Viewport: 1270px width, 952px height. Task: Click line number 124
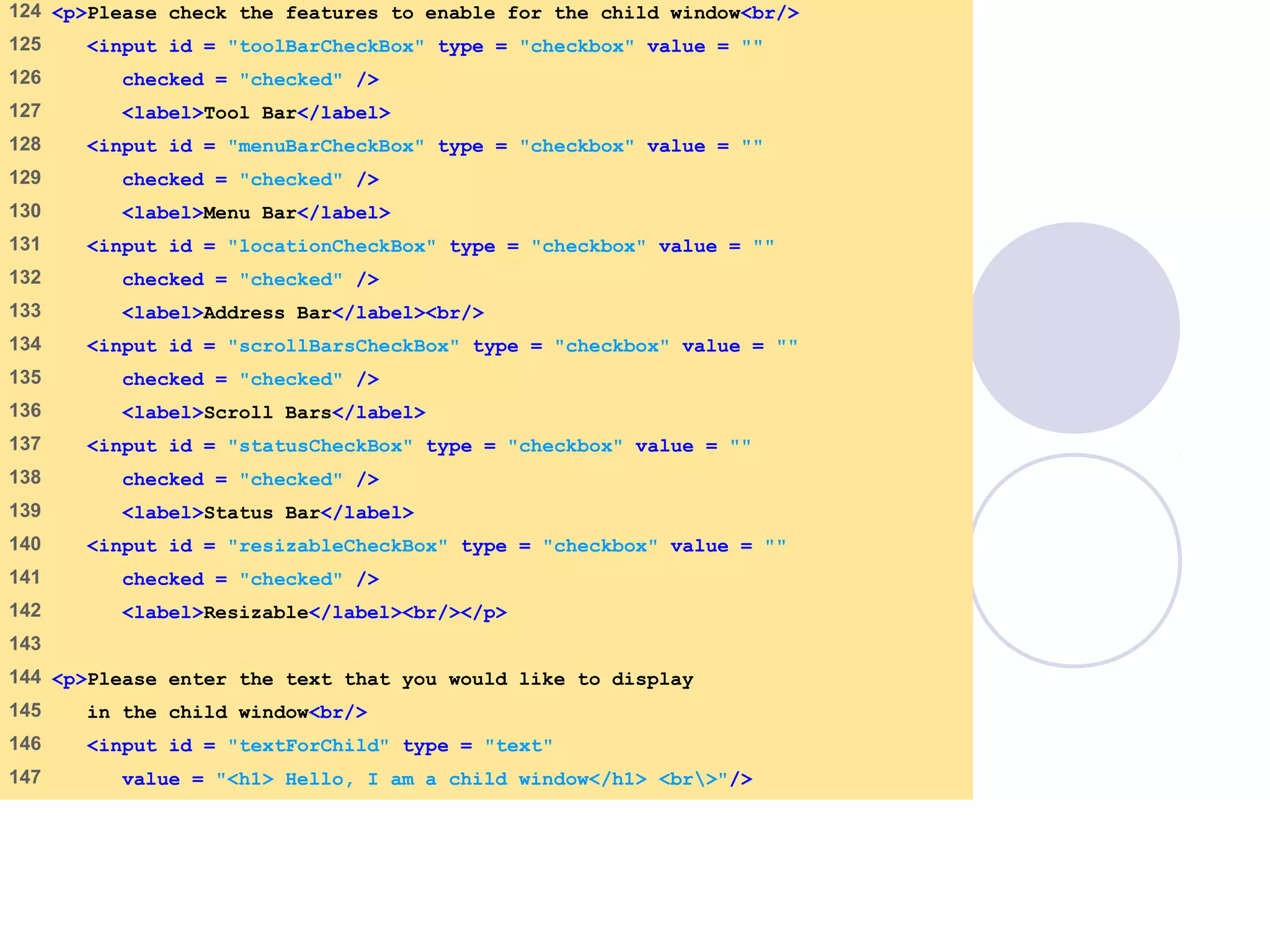25,12
